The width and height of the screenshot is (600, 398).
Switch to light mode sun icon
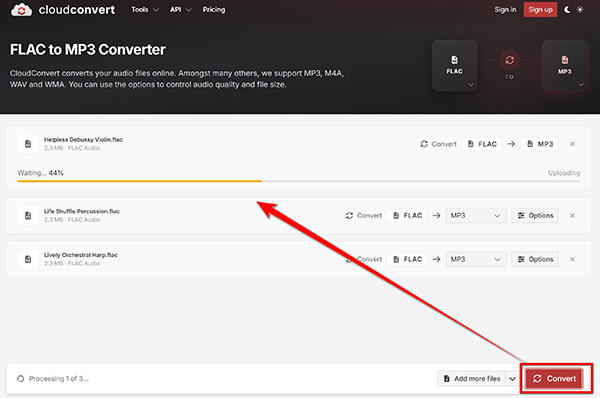pos(580,10)
